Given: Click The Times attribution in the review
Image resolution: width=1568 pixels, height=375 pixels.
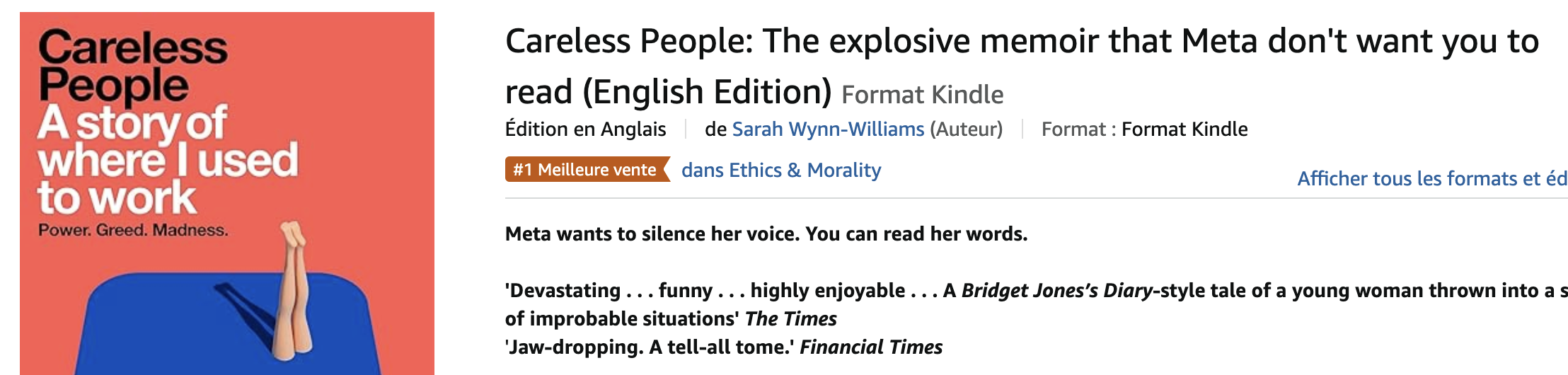Looking at the screenshot, I should pyautogui.click(x=790, y=319).
